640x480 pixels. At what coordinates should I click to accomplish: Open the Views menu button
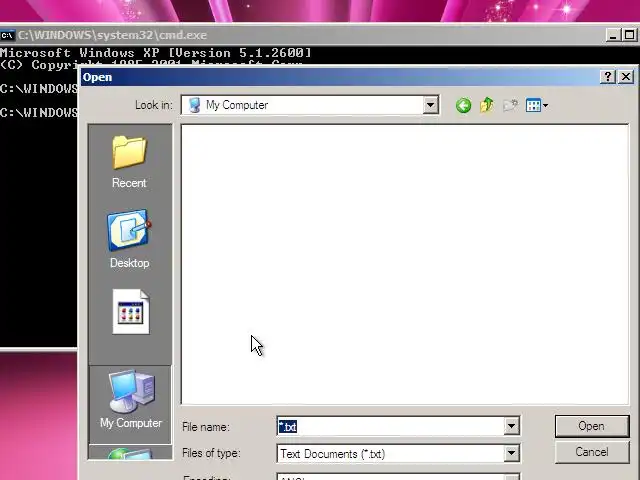coord(536,106)
